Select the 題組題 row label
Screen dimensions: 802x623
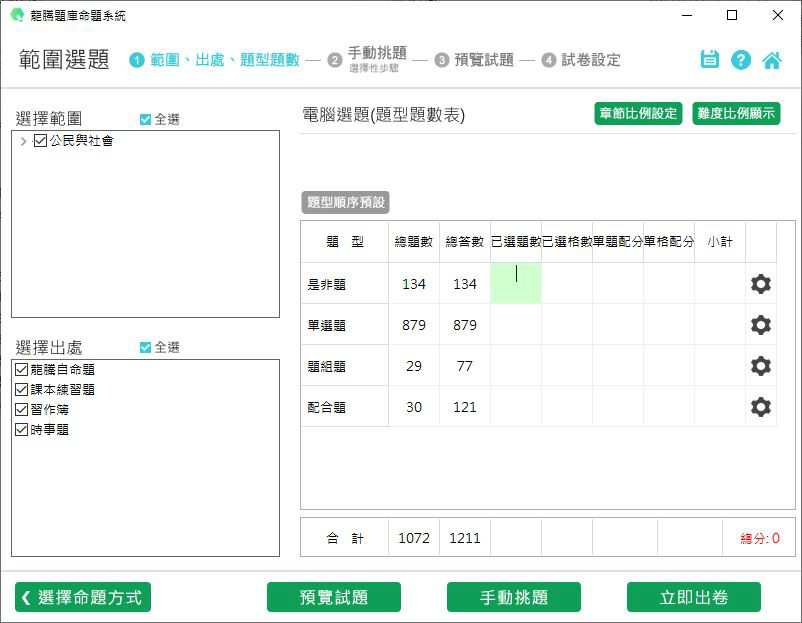pos(326,366)
